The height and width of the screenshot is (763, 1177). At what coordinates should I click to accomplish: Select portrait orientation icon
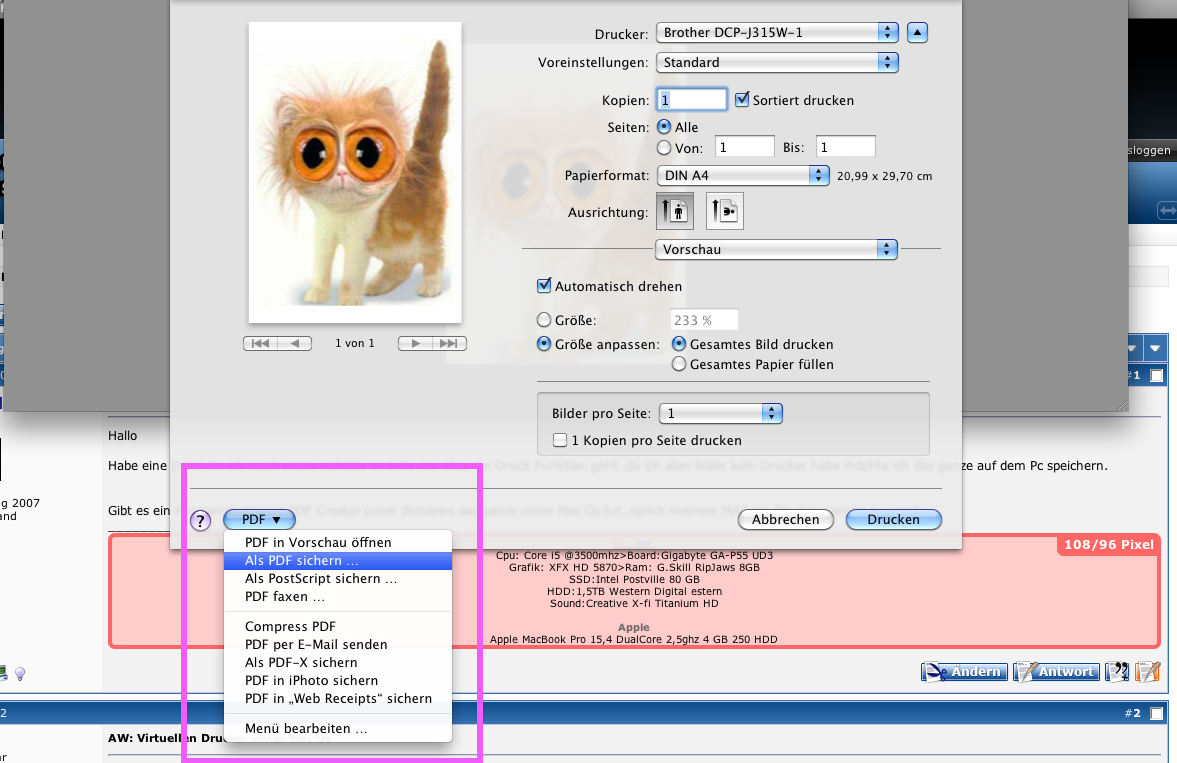[x=675, y=211]
